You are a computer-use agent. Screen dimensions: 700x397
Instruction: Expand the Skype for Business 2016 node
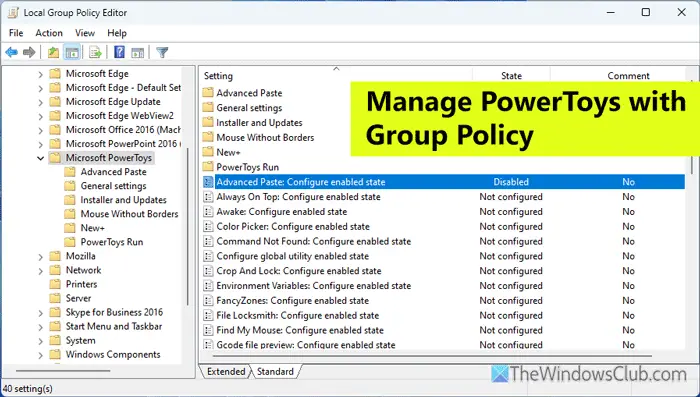coord(41,313)
